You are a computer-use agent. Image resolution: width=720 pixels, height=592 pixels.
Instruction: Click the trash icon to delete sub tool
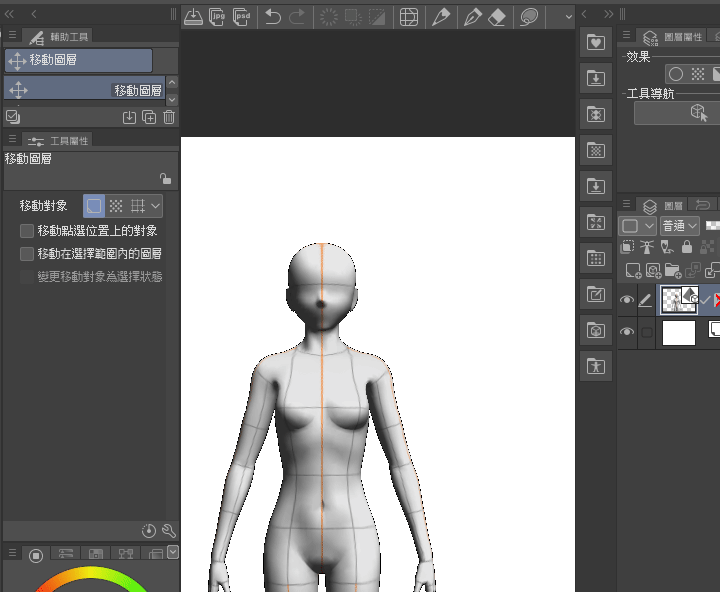[x=169, y=117]
